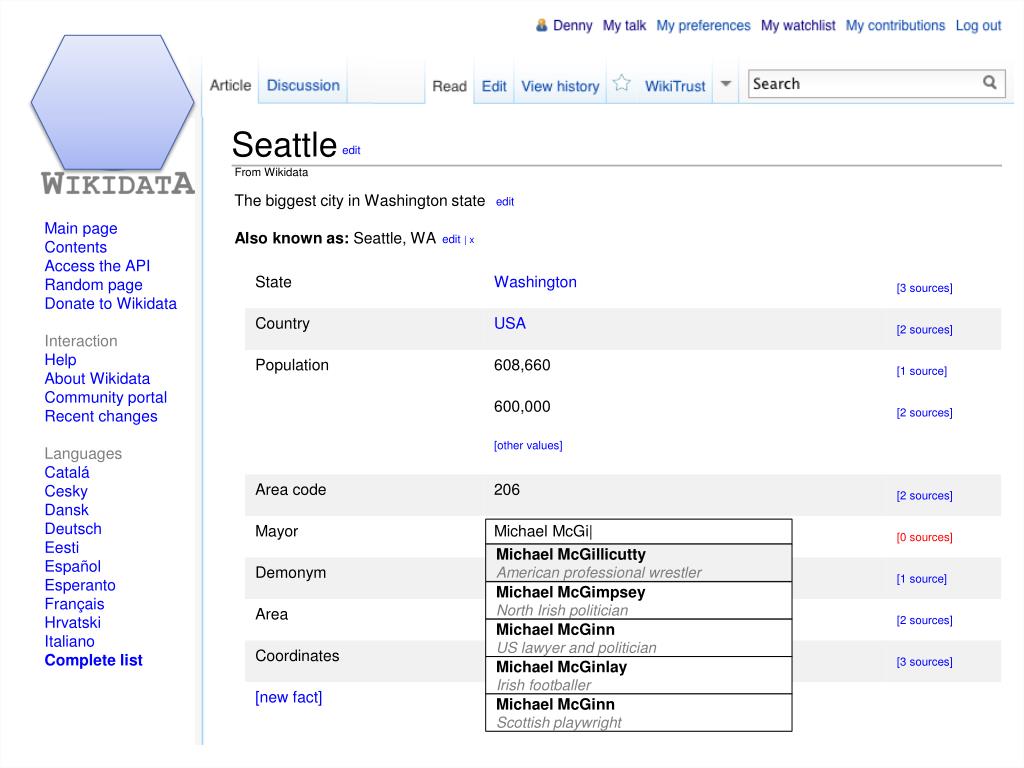
Task: Open the Edit tab
Action: coord(494,86)
